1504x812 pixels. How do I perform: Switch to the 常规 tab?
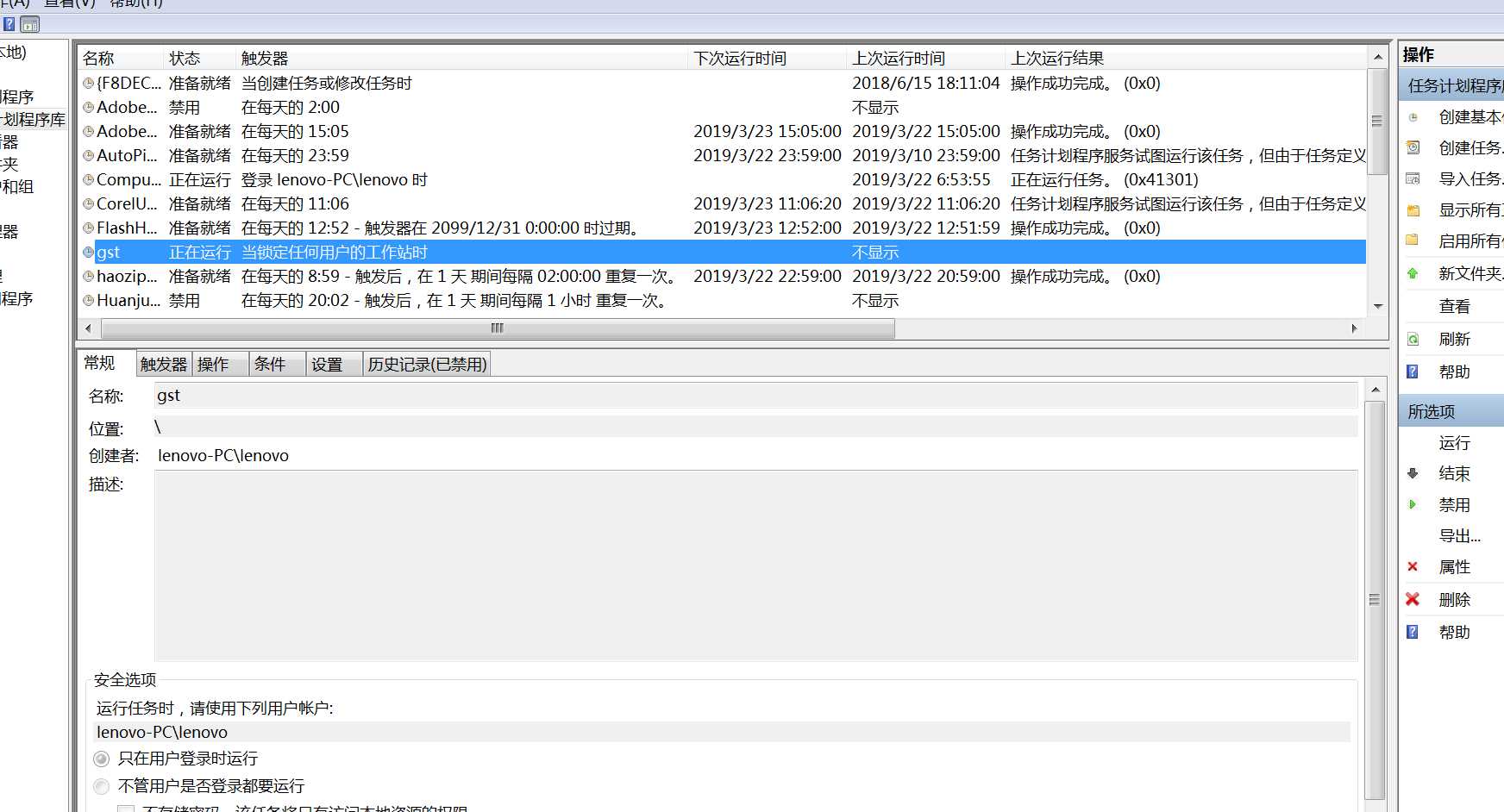coord(106,363)
